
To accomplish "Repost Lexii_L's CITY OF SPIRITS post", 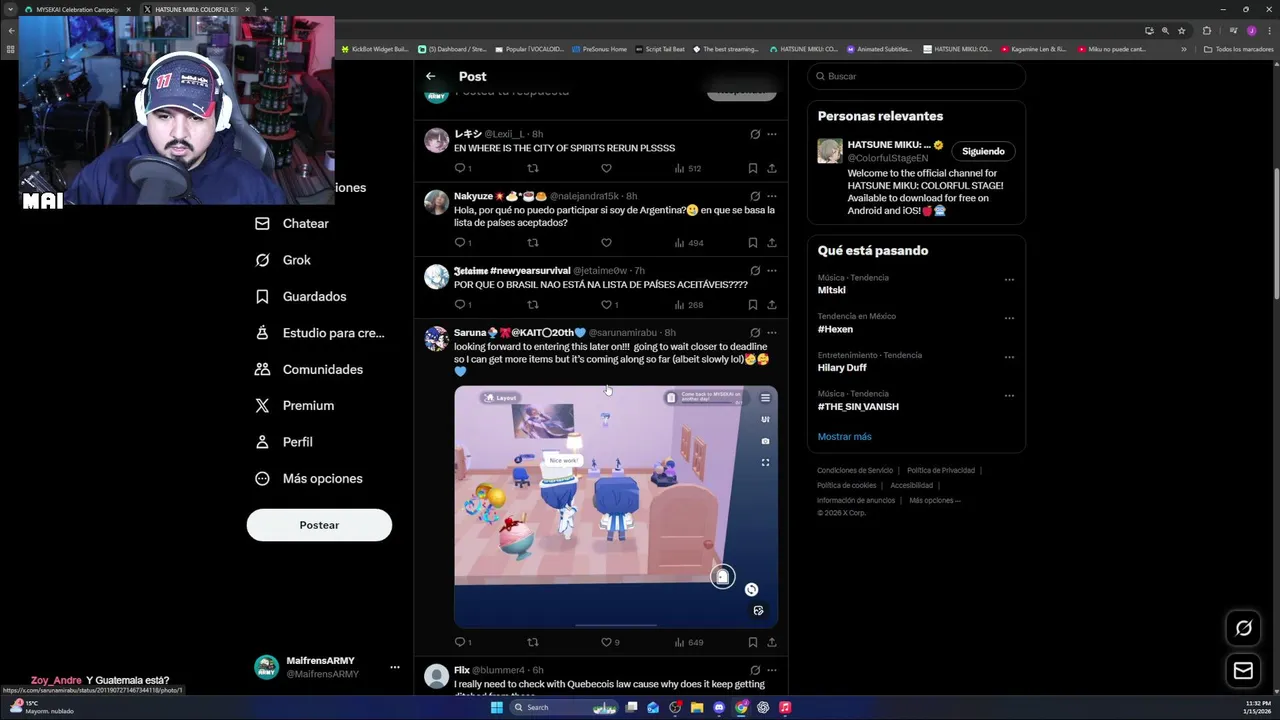I will [x=532, y=168].
